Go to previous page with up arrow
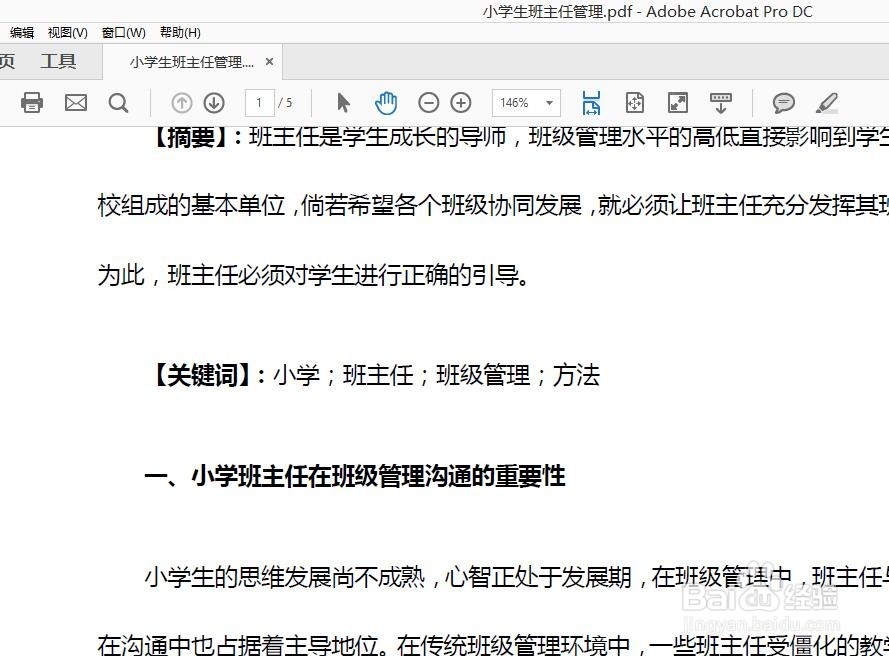889x656 pixels. [181, 102]
